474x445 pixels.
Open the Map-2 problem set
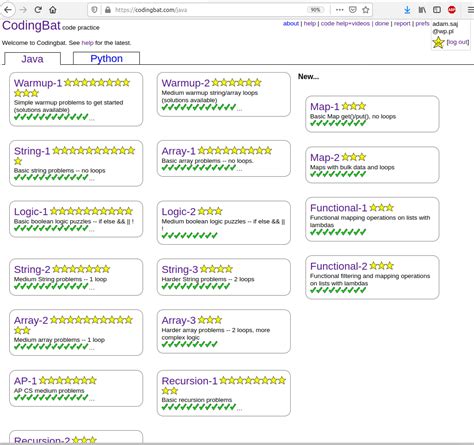(x=325, y=157)
